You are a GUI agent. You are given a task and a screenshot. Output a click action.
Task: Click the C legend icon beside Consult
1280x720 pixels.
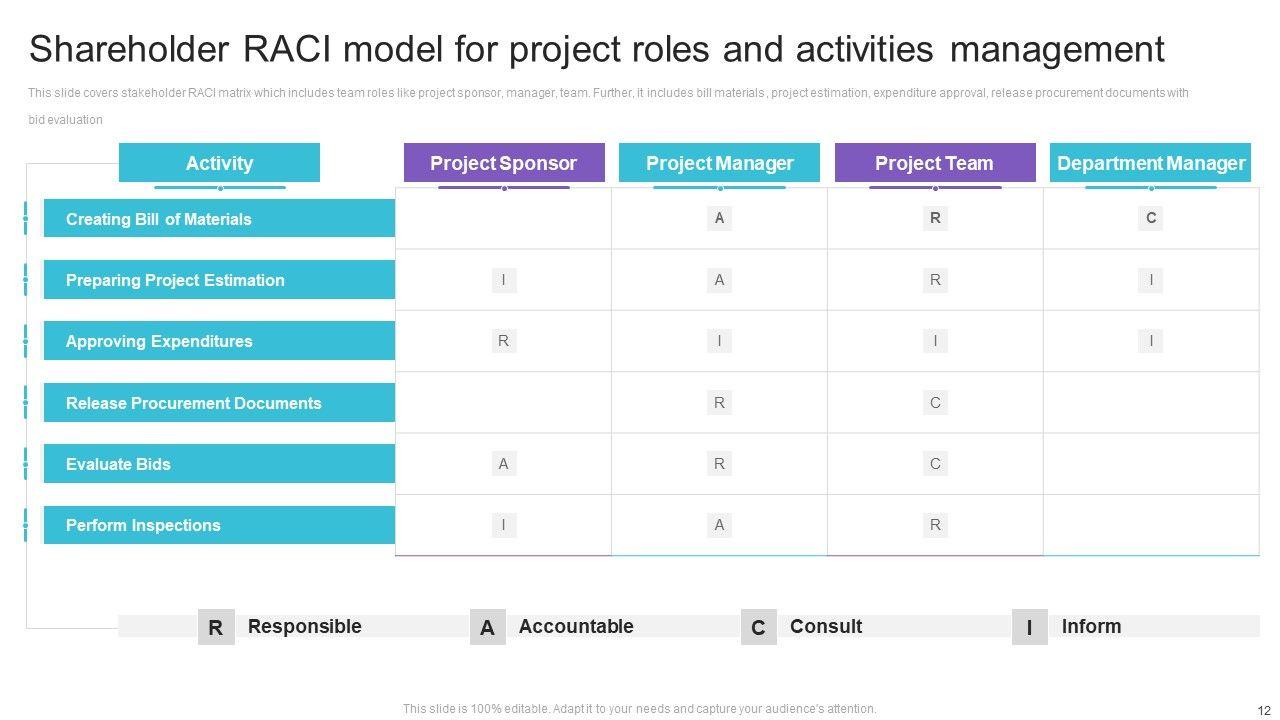click(x=758, y=627)
